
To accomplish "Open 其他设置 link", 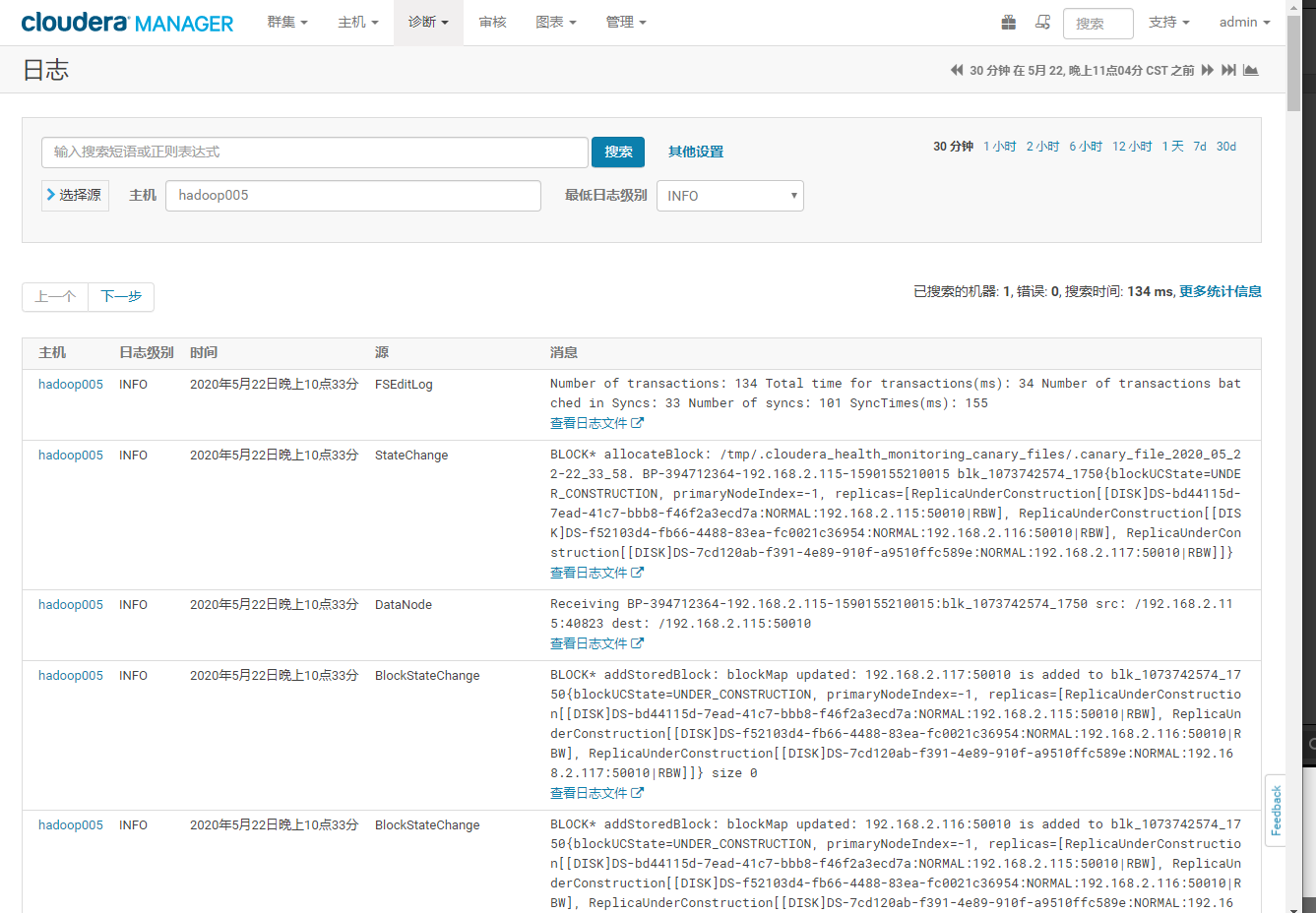I will click(x=696, y=152).
